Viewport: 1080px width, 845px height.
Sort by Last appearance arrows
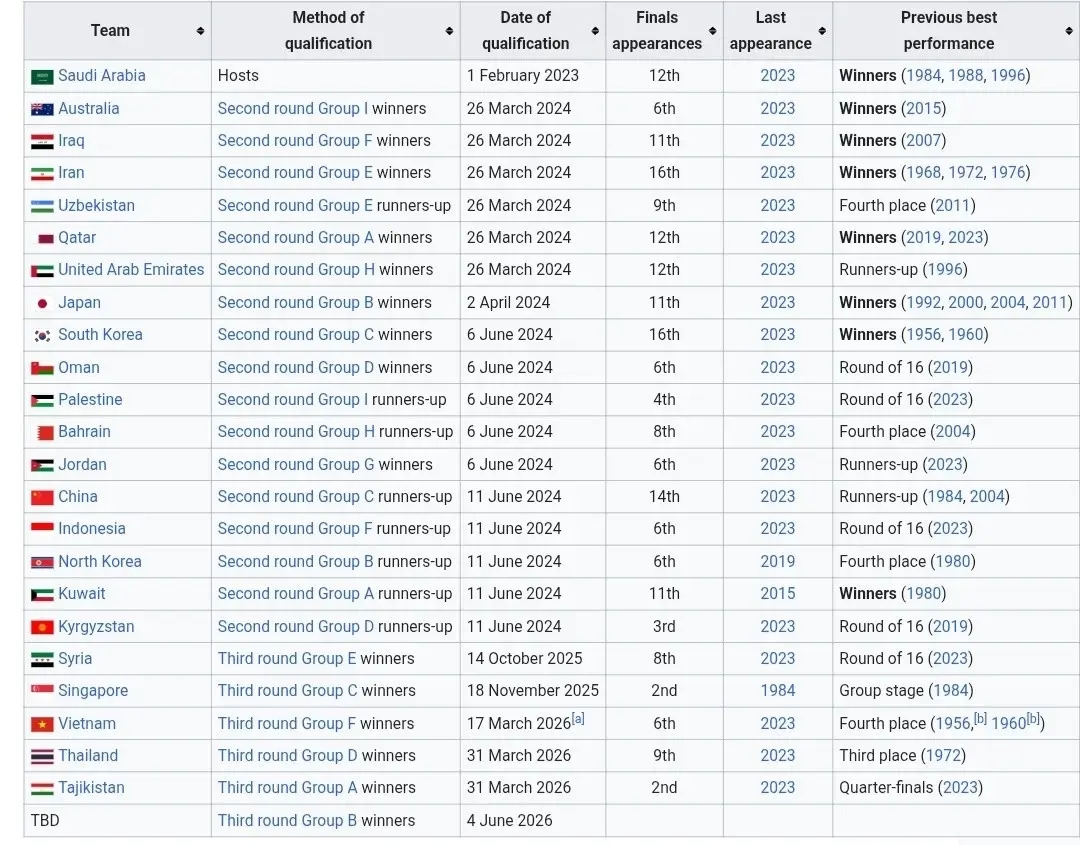822,31
